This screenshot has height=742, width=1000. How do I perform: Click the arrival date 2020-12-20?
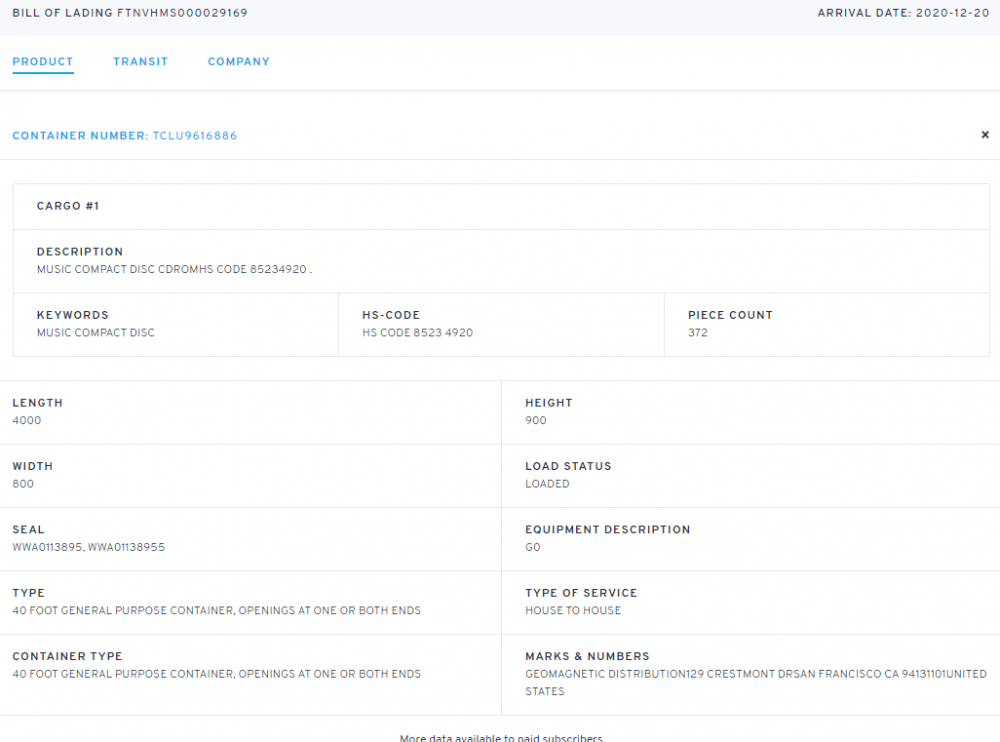[x=952, y=13]
